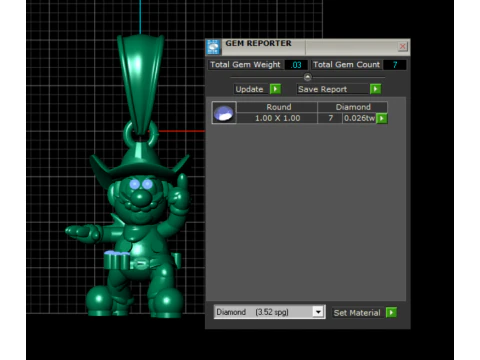Click the Update button label
480x360 pixels.
click(249, 89)
